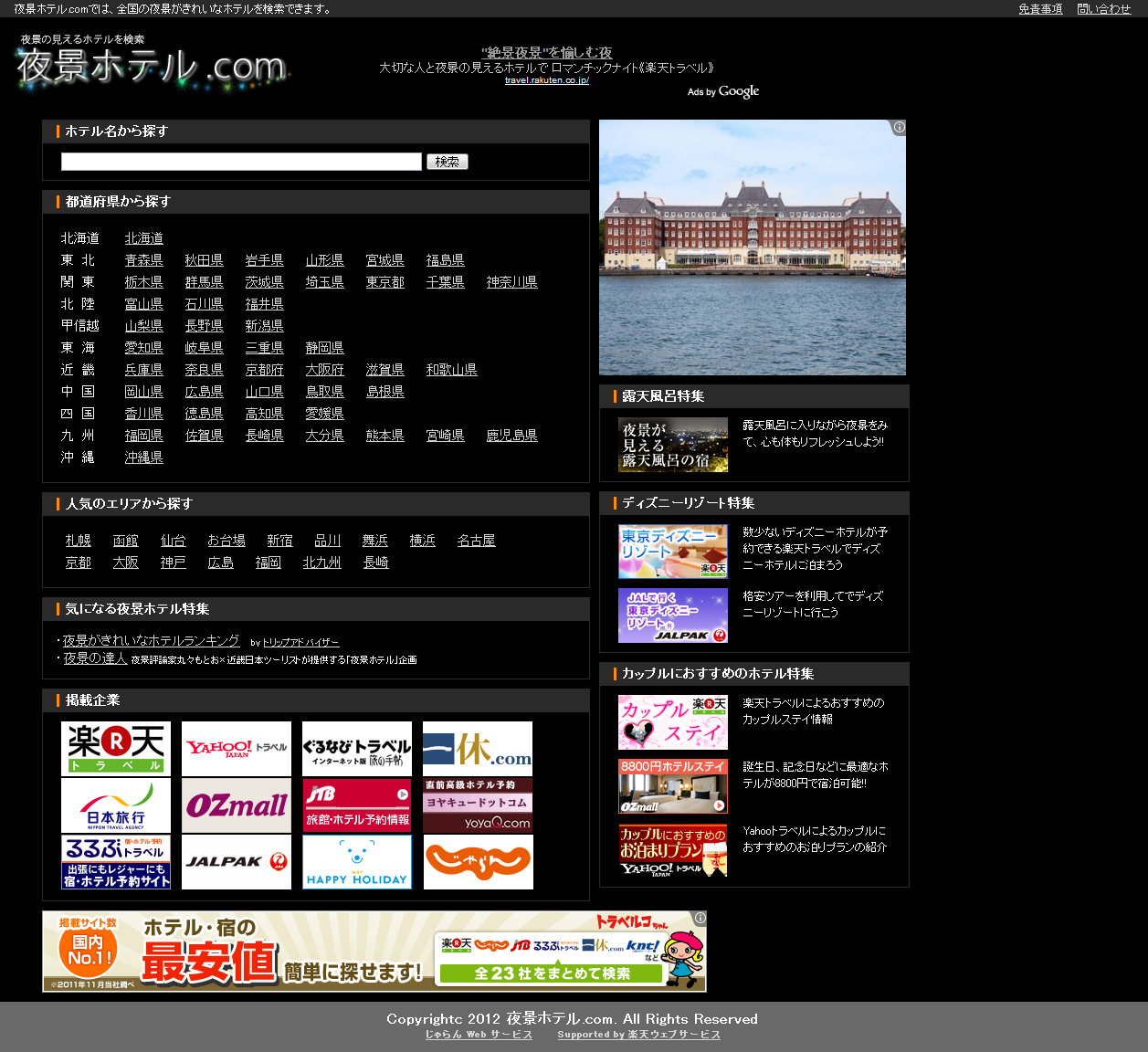Select 石川県 prefecture link
Viewport: 1148px width, 1052px height.
[205, 304]
